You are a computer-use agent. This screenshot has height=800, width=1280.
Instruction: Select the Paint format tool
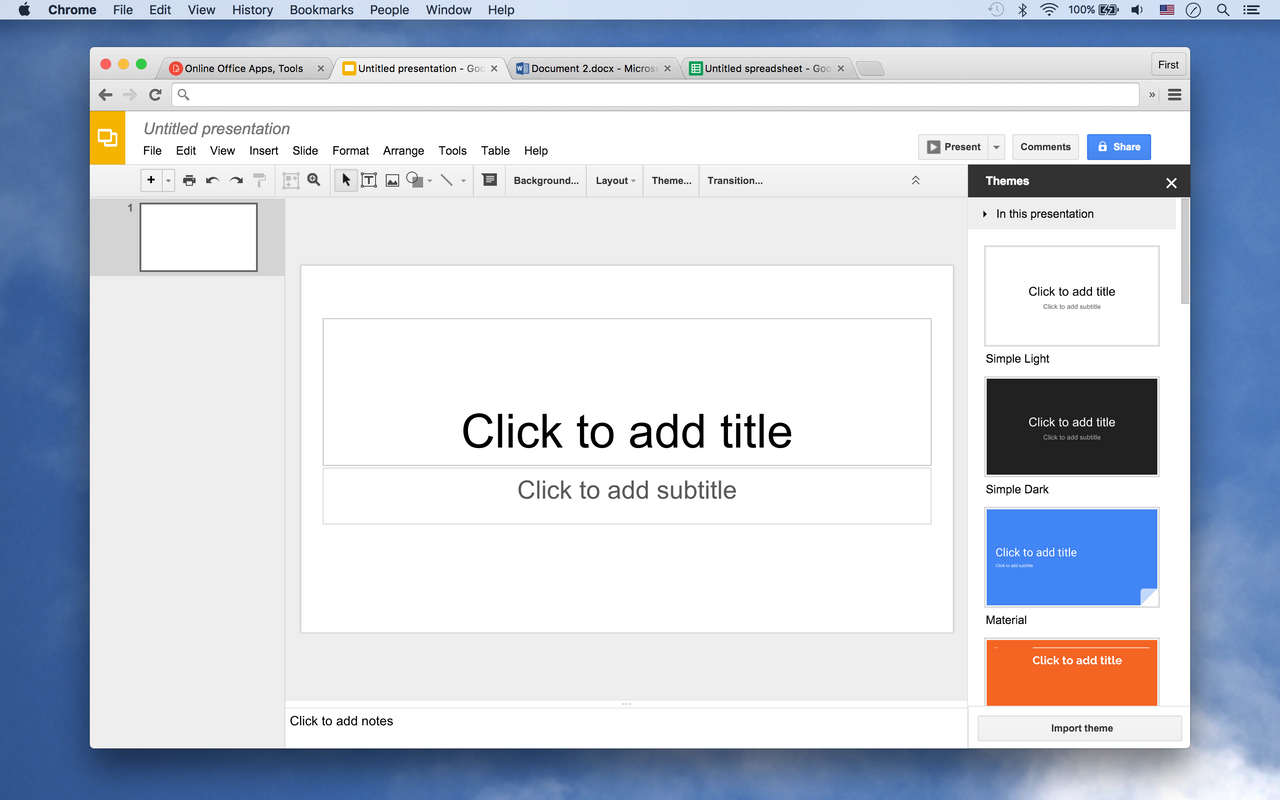[259, 180]
